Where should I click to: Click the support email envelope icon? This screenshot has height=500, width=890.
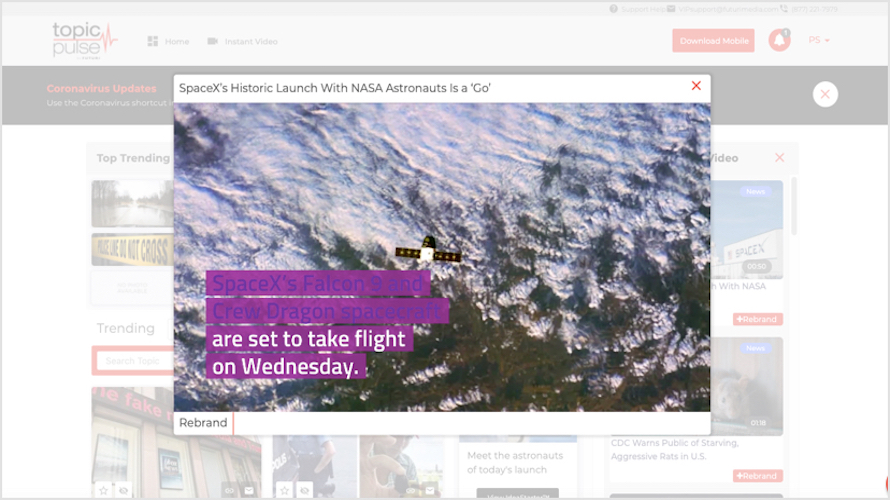(x=671, y=9)
